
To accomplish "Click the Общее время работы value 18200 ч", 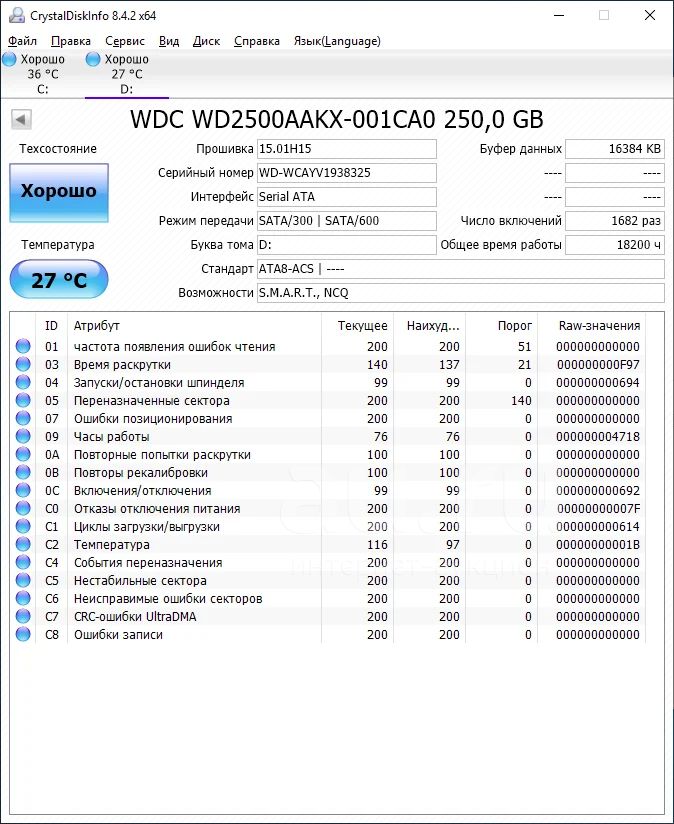I will 615,245.
